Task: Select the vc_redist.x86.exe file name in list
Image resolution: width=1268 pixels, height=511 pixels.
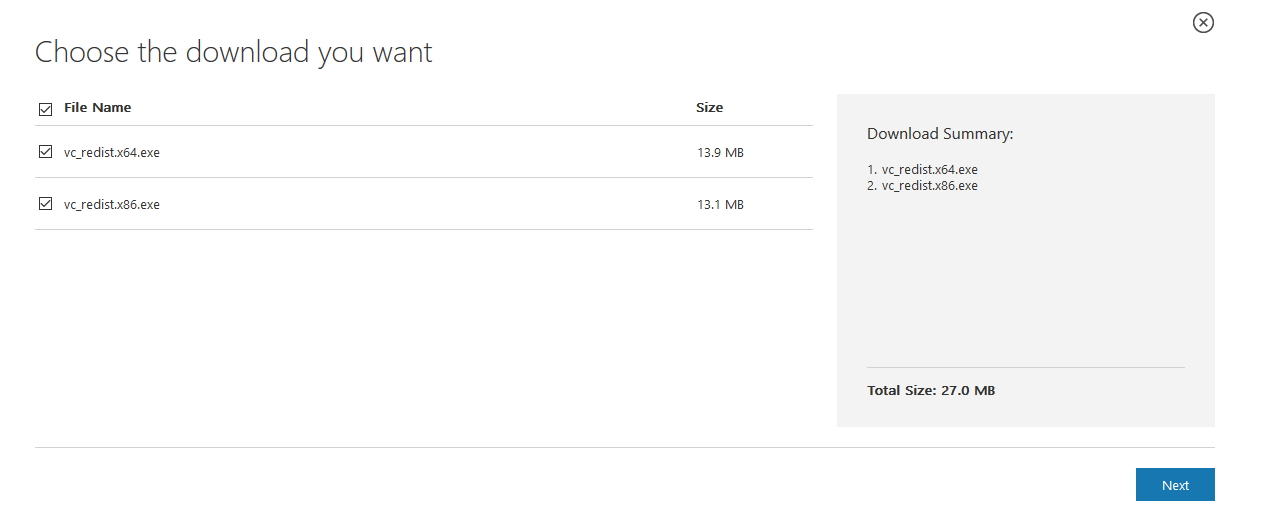Action: (112, 204)
